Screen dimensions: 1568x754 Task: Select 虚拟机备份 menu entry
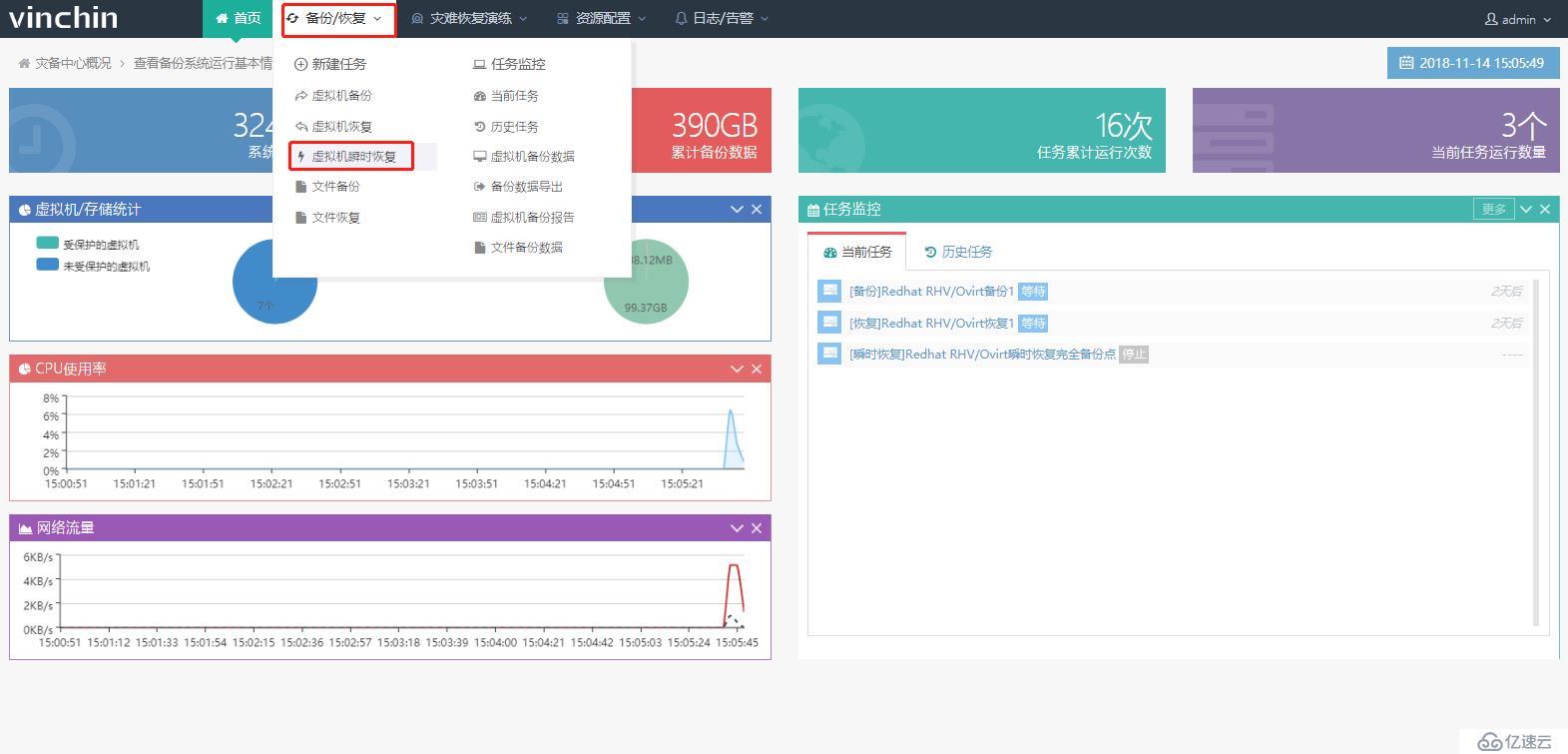tap(334, 96)
